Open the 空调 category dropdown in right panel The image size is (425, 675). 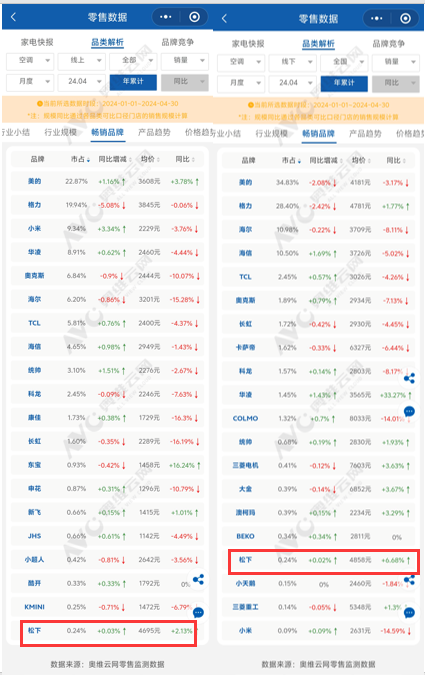(x=241, y=62)
